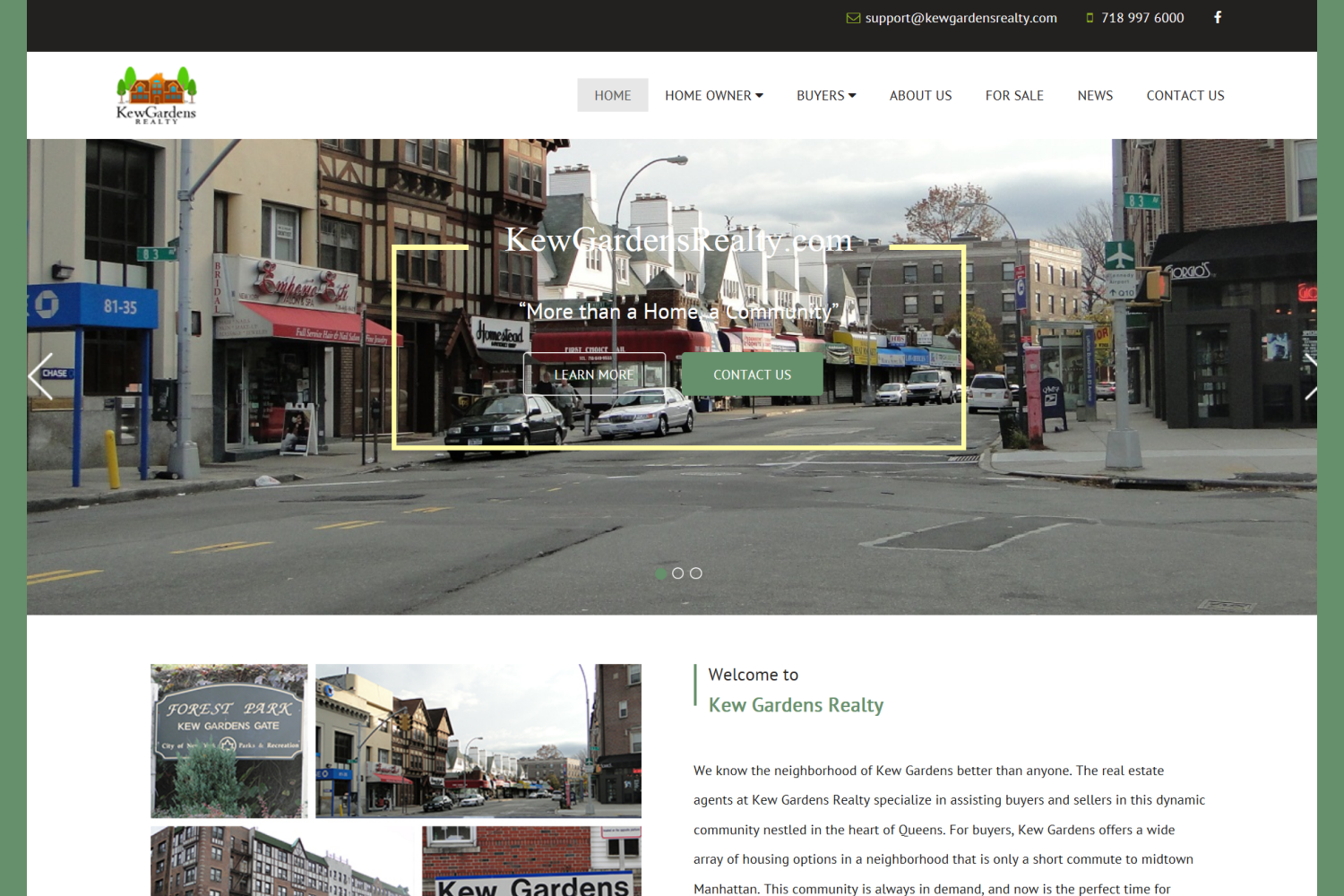Expand the Buyers dropdown menu
This screenshot has width=1344, height=896.
[825, 96]
